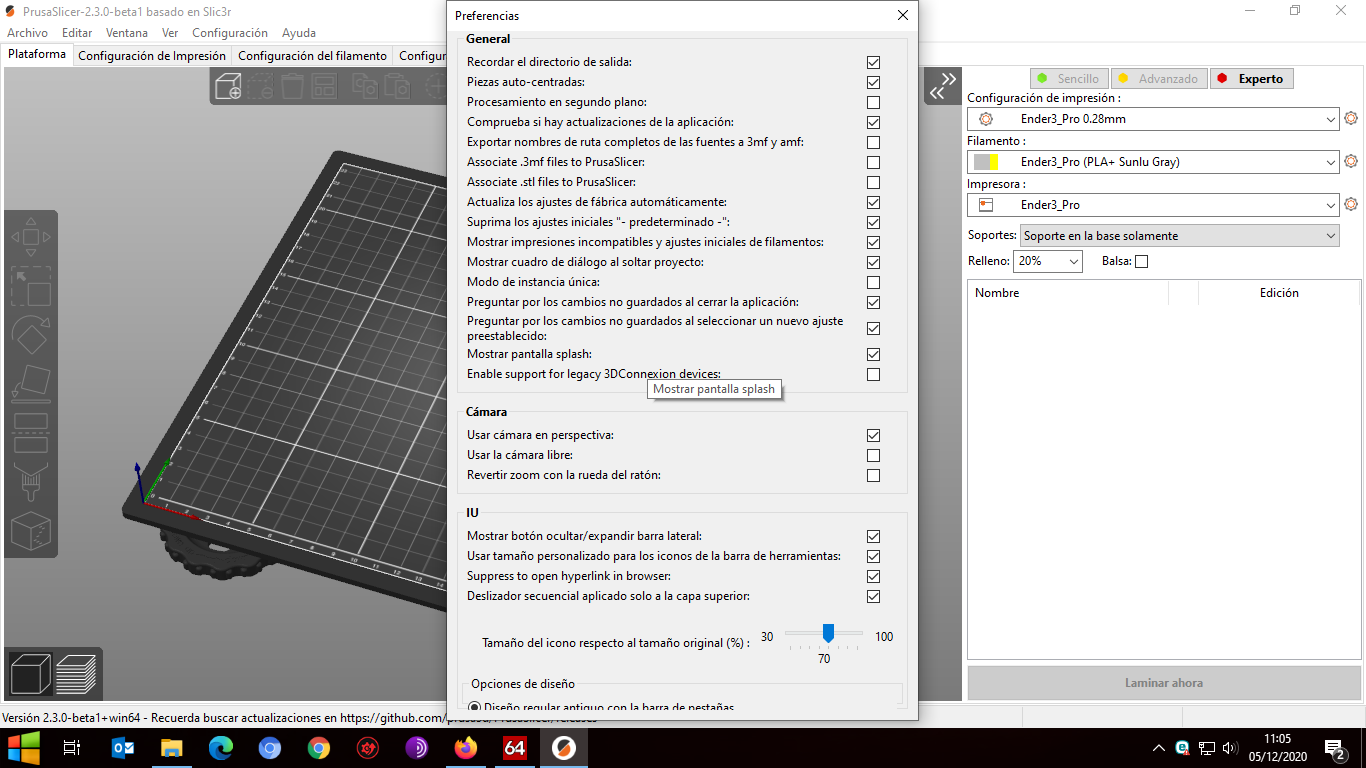The image size is (1366, 768).
Task: Open the Configuración menu
Action: (x=229, y=32)
